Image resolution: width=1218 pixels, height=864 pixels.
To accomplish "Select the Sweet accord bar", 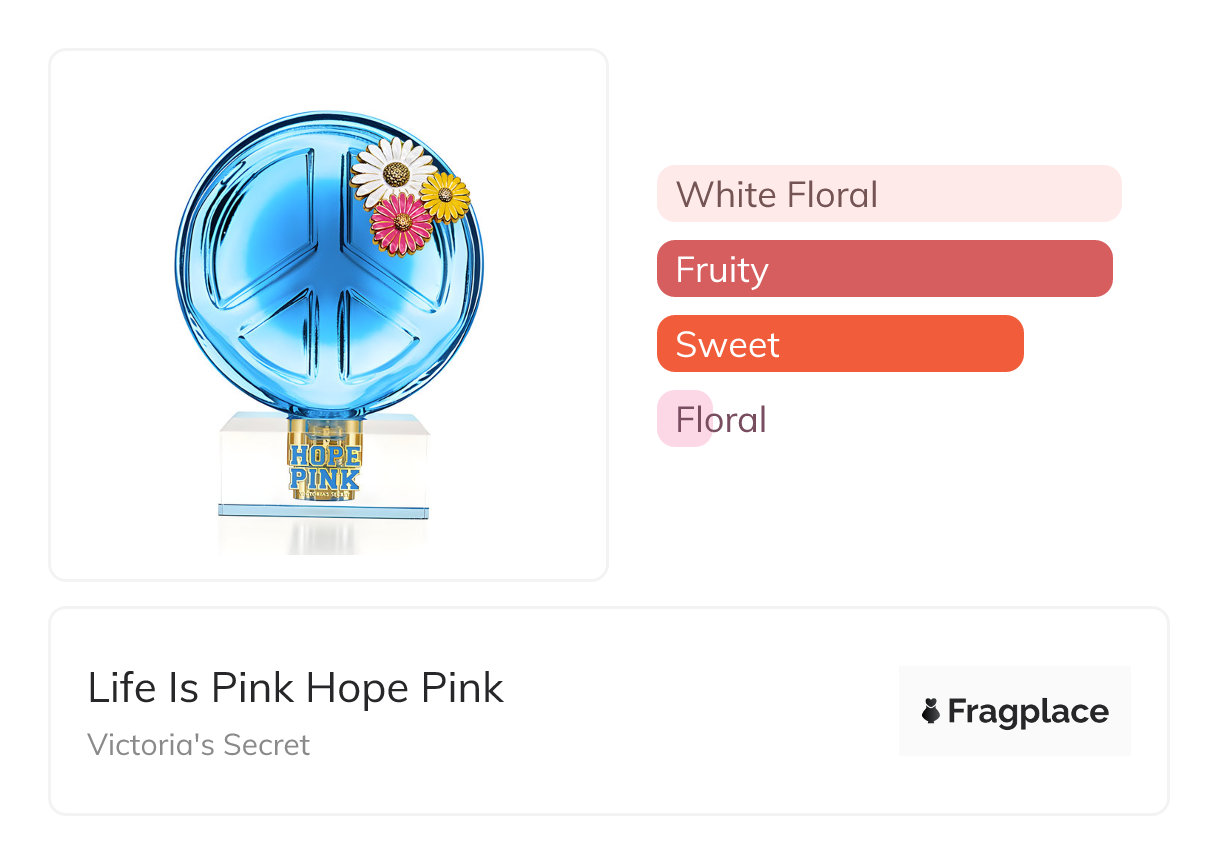I will click(x=840, y=344).
